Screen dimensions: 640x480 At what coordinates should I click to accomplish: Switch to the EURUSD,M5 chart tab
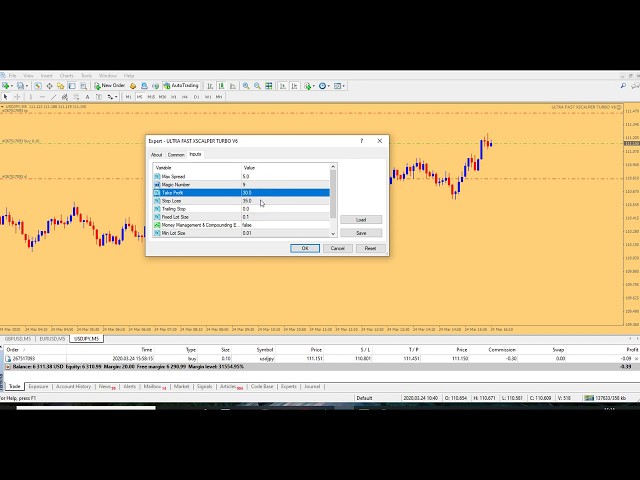(x=53, y=338)
